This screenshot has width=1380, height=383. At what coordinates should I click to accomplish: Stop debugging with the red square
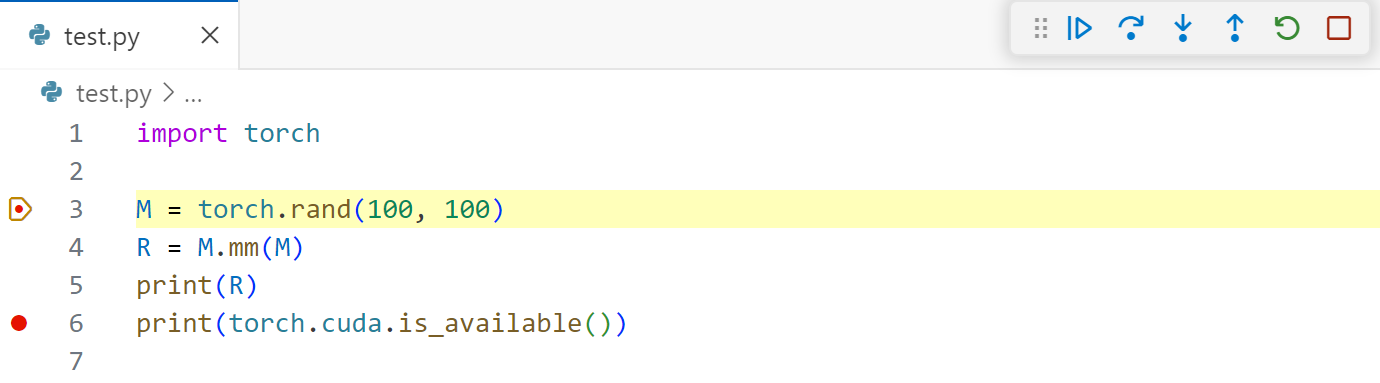1339,28
